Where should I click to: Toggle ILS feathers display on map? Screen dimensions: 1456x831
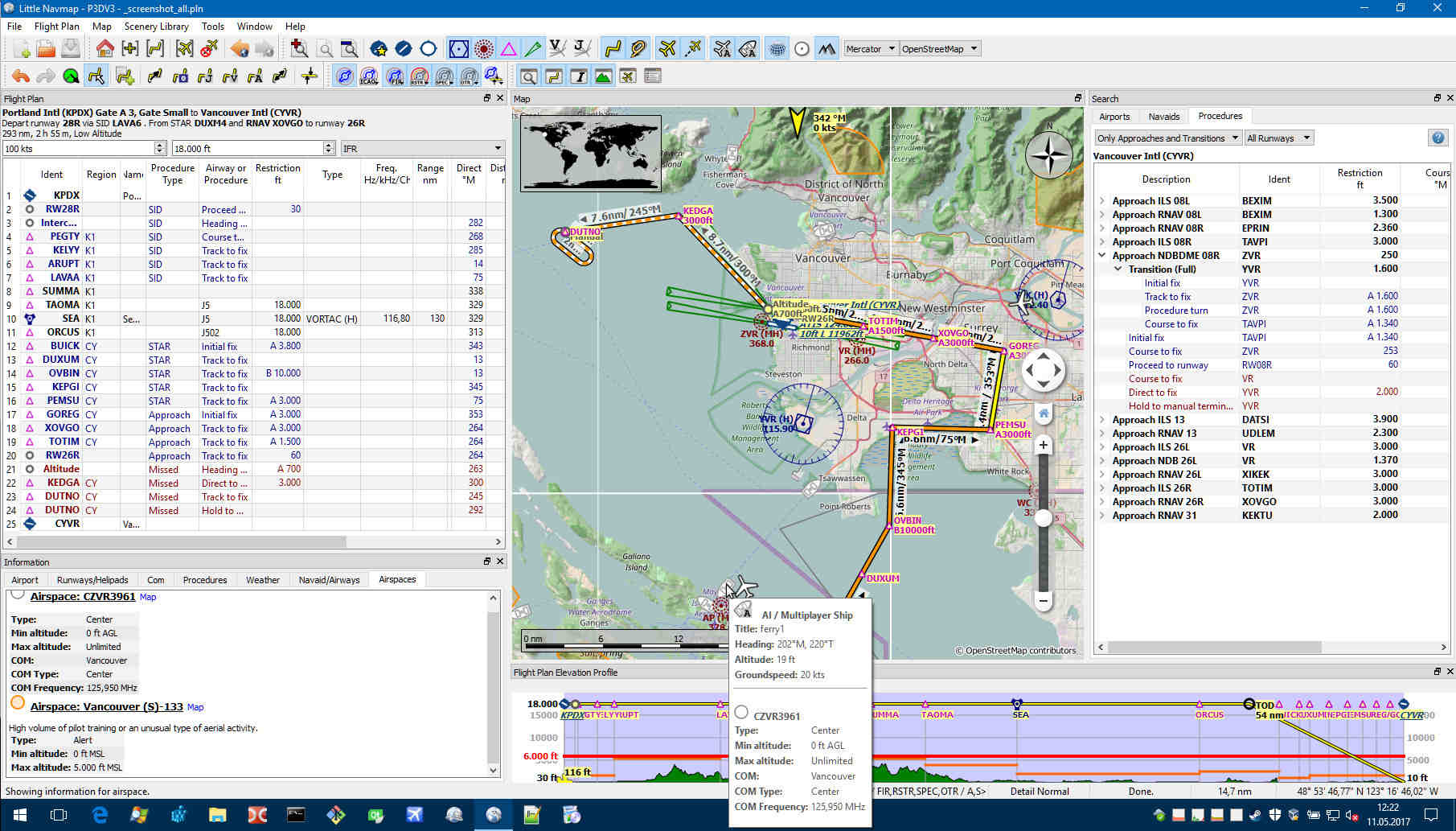[x=533, y=49]
